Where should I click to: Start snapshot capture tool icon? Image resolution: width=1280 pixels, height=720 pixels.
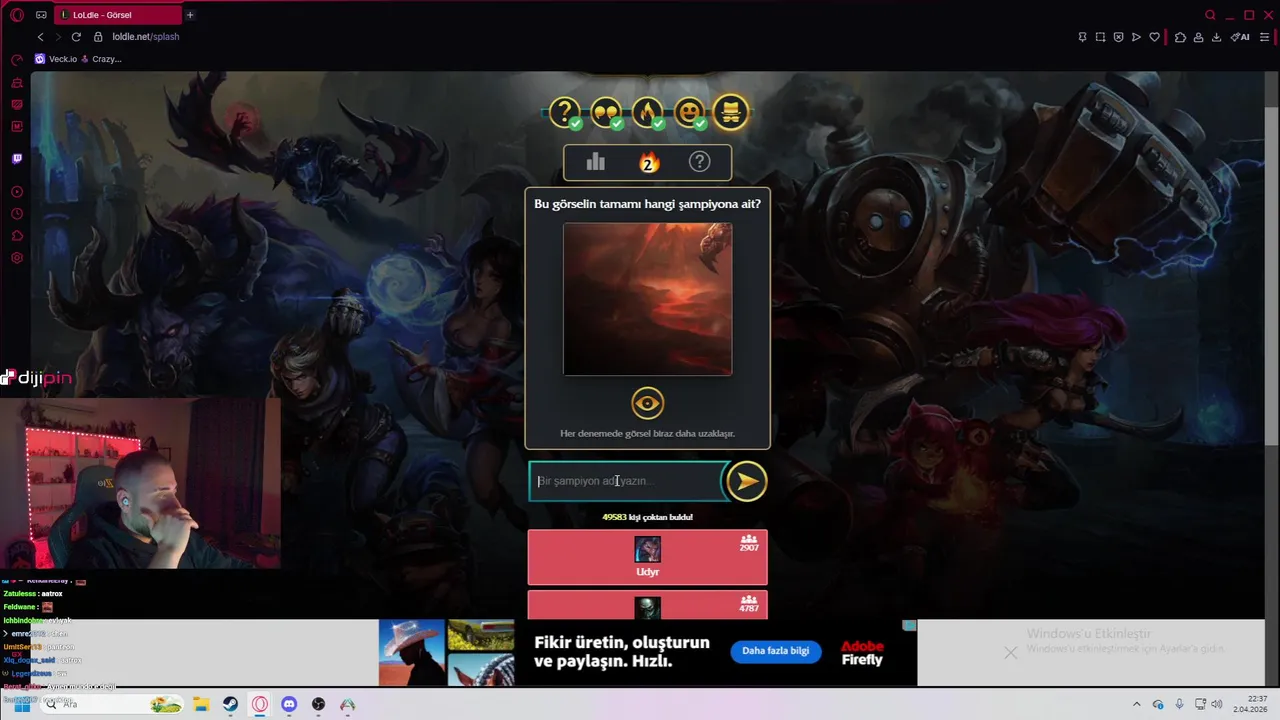pos(1100,37)
